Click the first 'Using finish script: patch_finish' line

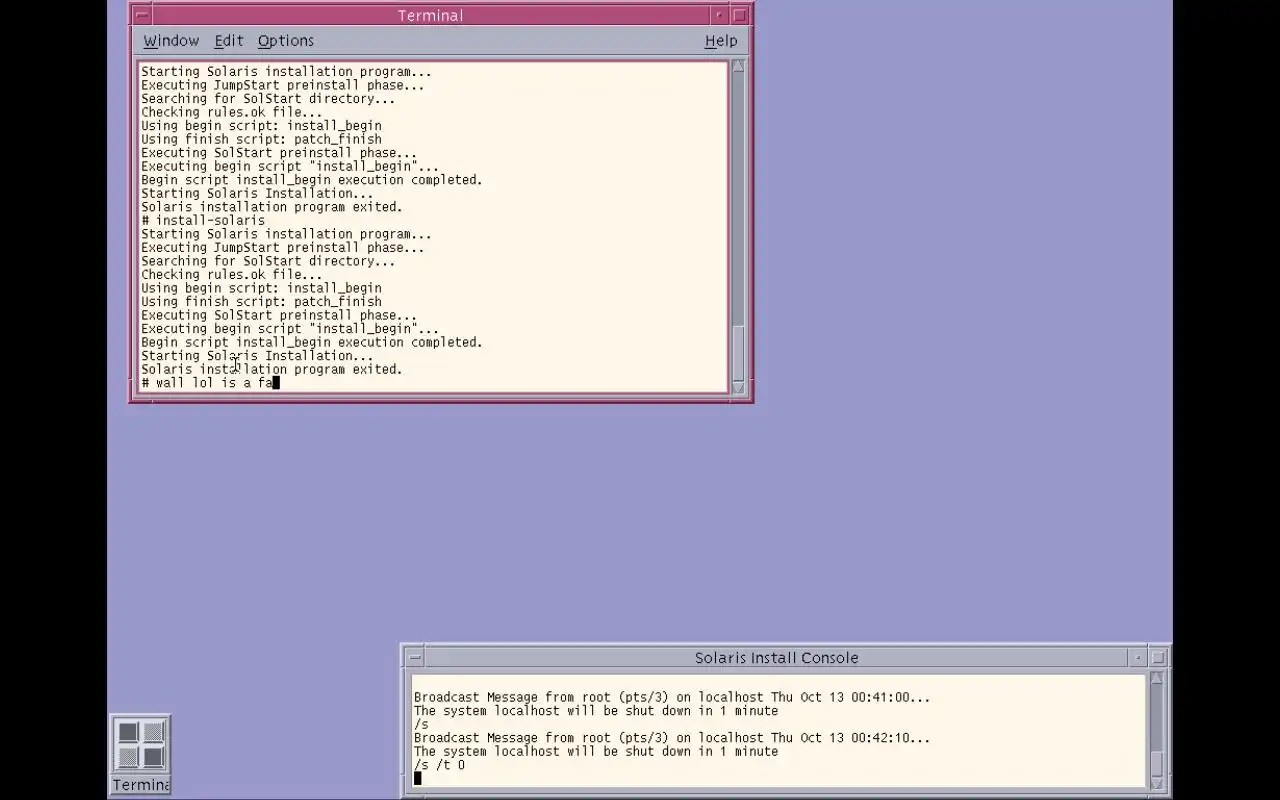pos(261,140)
